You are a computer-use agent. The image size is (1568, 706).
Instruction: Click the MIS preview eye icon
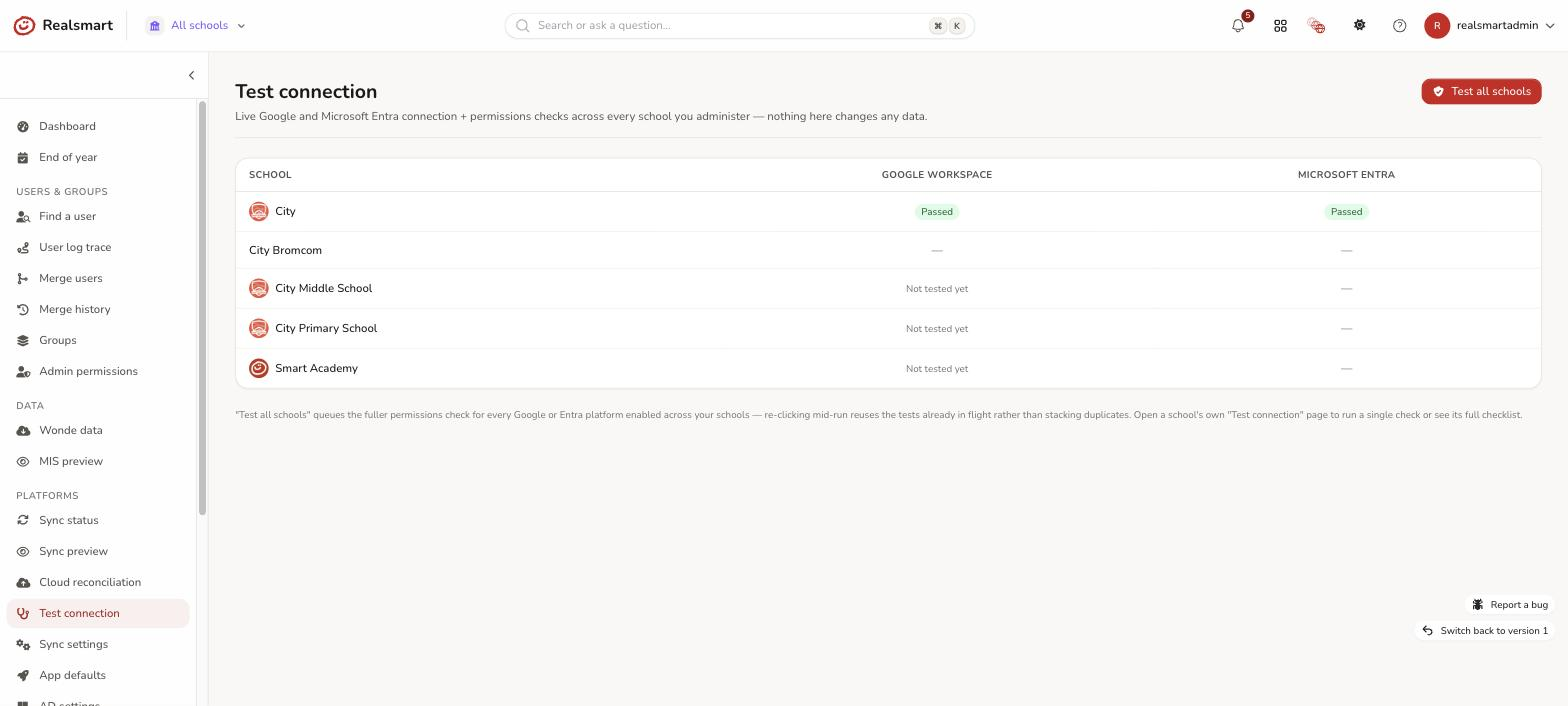pyautogui.click(x=23, y=461)
